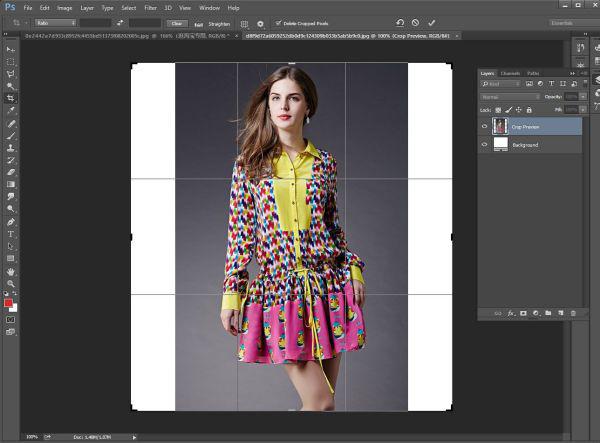This screenshot has height=443, width=600.
Task: Click the red foreground color swatch
Action: point(9,302)
